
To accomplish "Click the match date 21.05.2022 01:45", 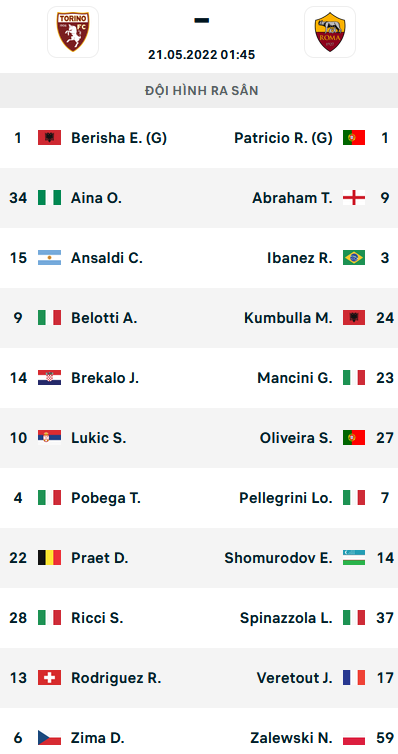I will click(x=201, y=54).
